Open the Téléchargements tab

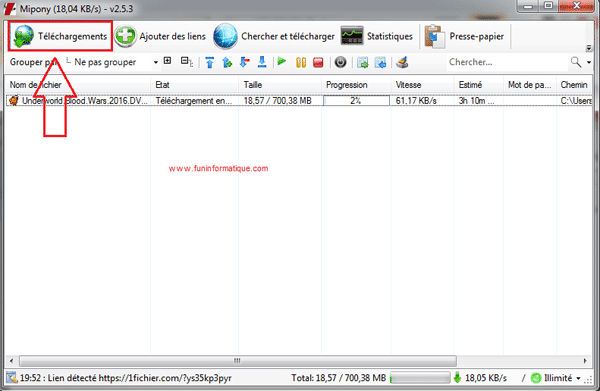pyautogui.click(x=60, y=36)
